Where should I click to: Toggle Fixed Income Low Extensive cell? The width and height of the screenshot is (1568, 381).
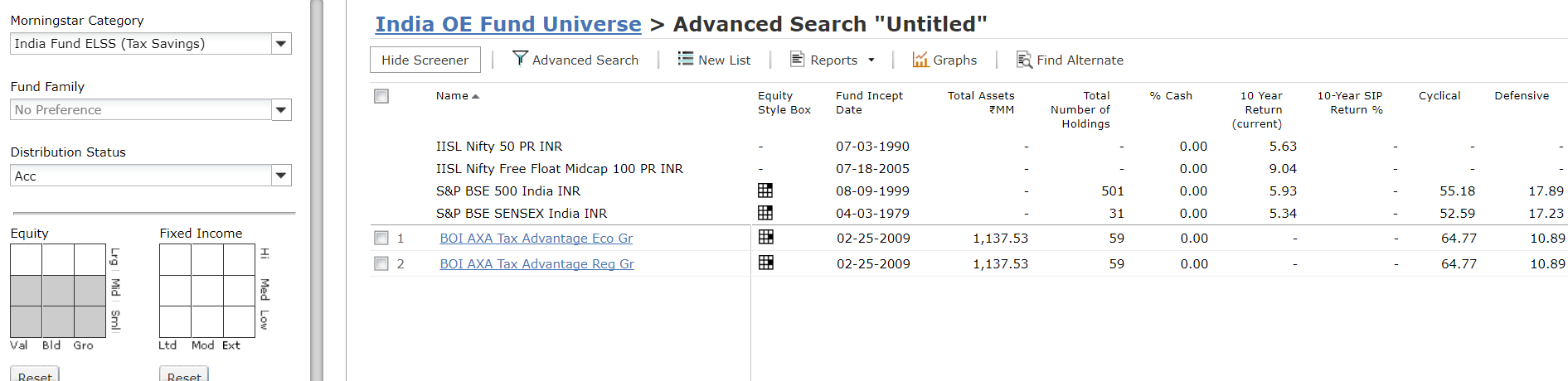click(x=239, y=321)
